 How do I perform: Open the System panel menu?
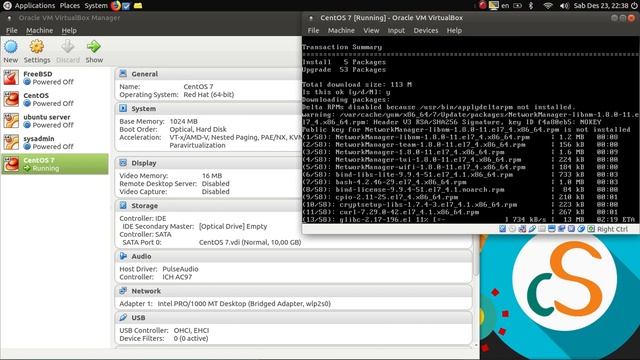pos(96,6)
